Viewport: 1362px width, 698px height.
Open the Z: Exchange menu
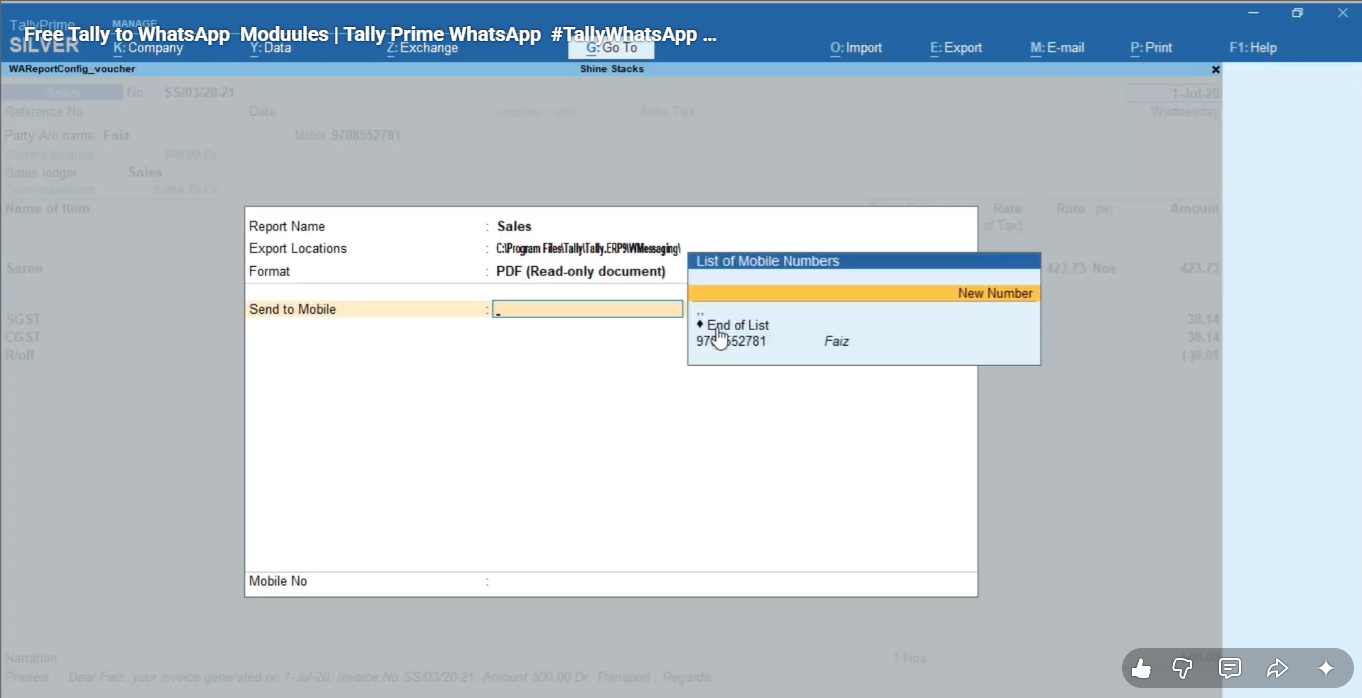422,48
